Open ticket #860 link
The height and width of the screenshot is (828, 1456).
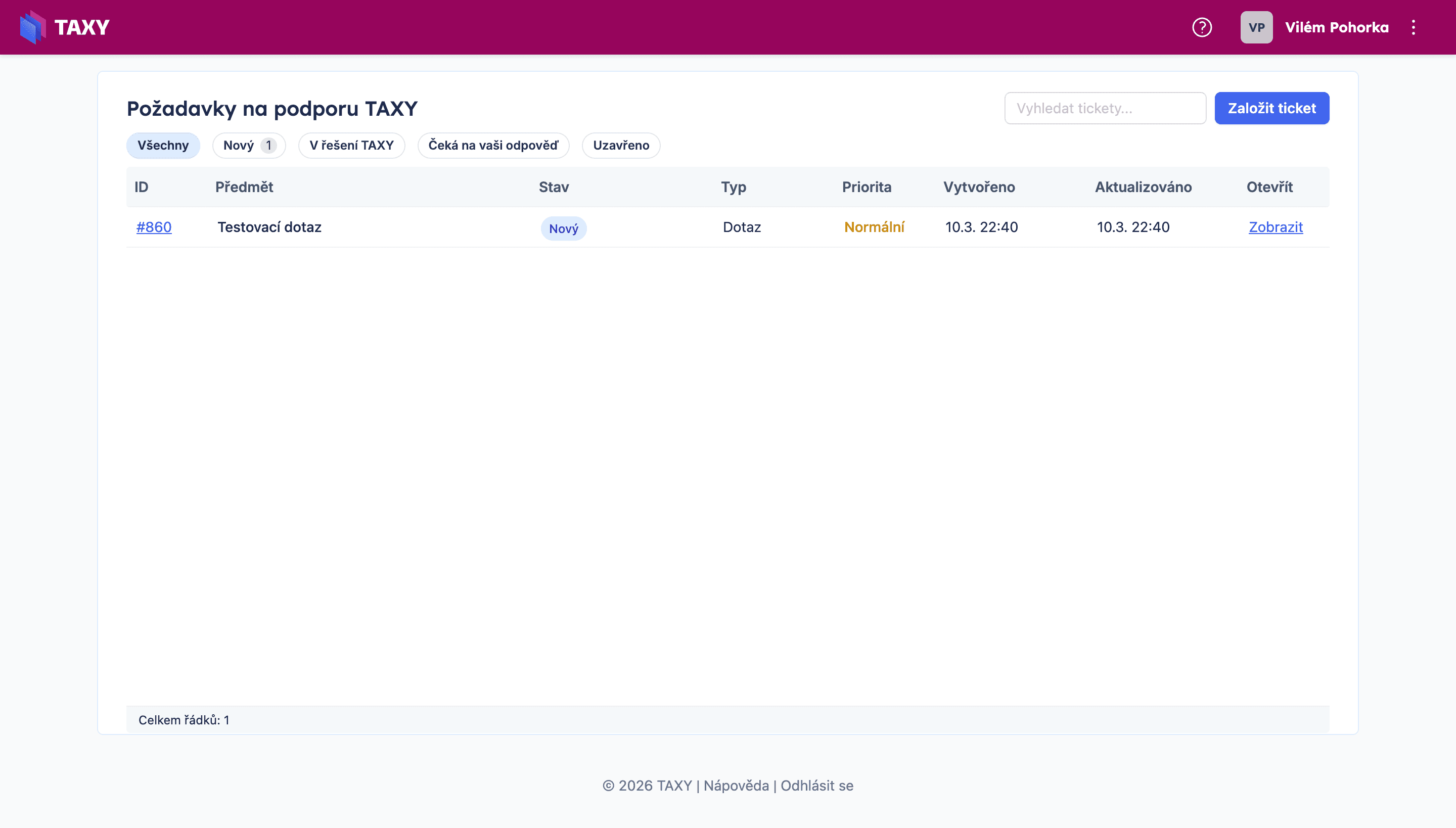[154, 227]
